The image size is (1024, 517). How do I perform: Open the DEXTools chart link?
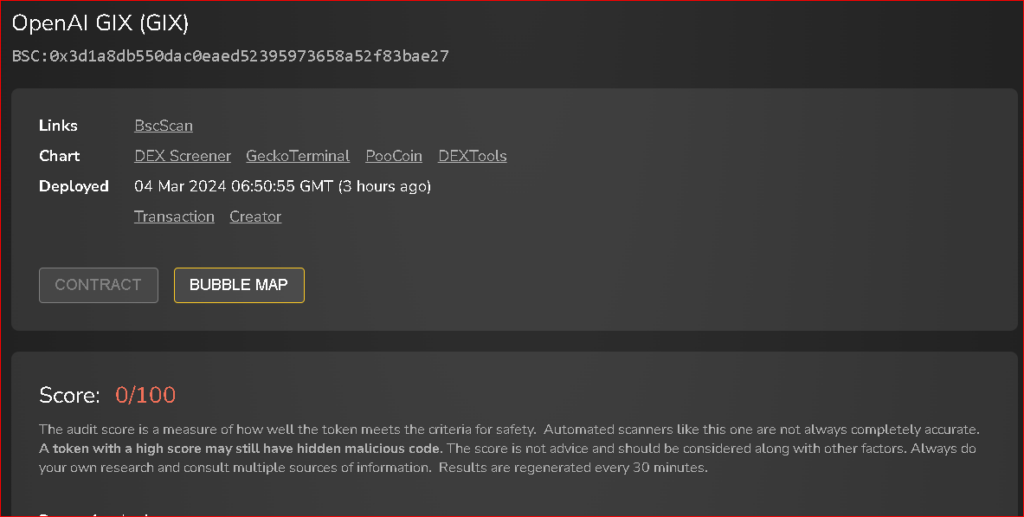(x=472, y=156)
